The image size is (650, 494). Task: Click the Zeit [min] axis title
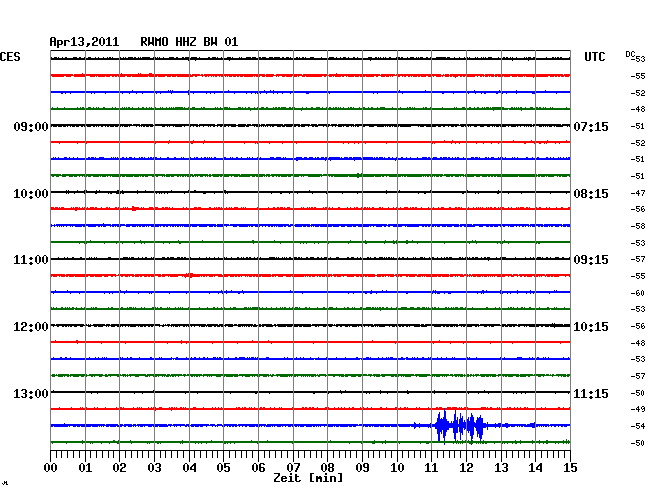(308, 478)
